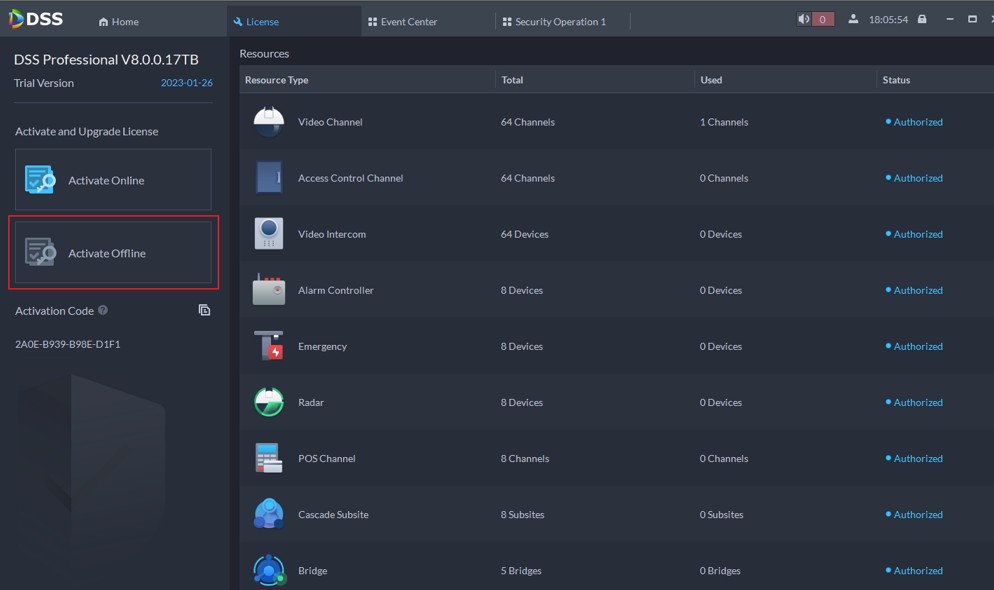Click the lock screen padlock icon

tap(922, 19)
